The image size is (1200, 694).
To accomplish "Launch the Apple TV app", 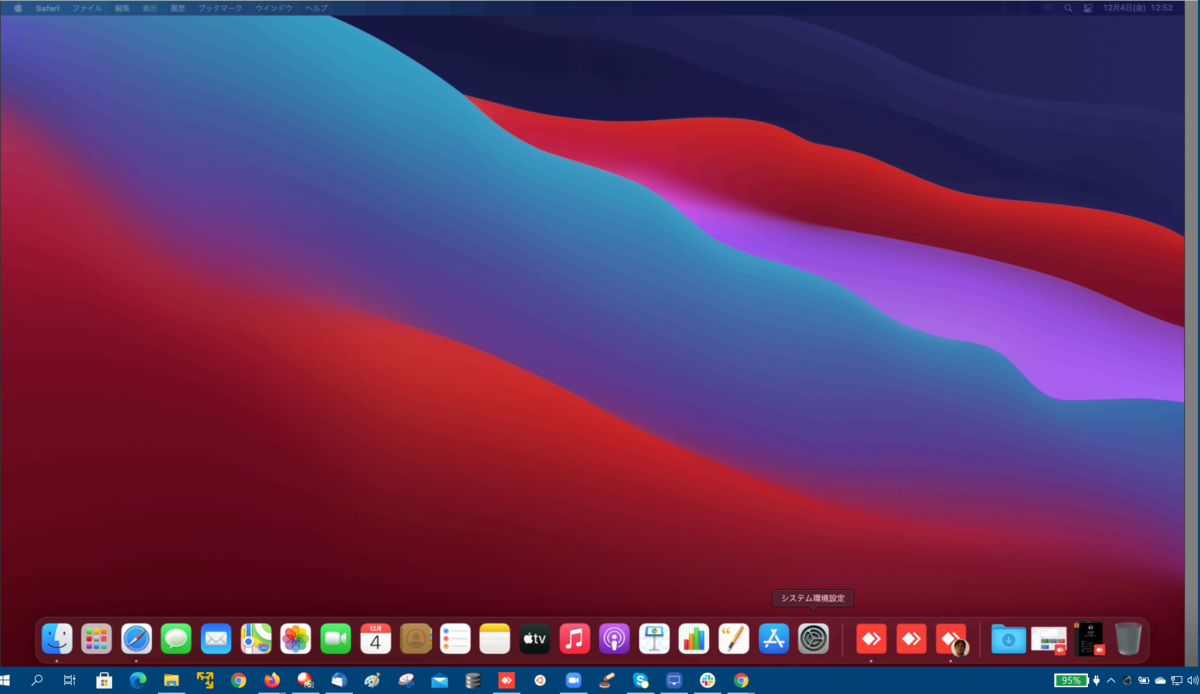I will tap(535, 638).
